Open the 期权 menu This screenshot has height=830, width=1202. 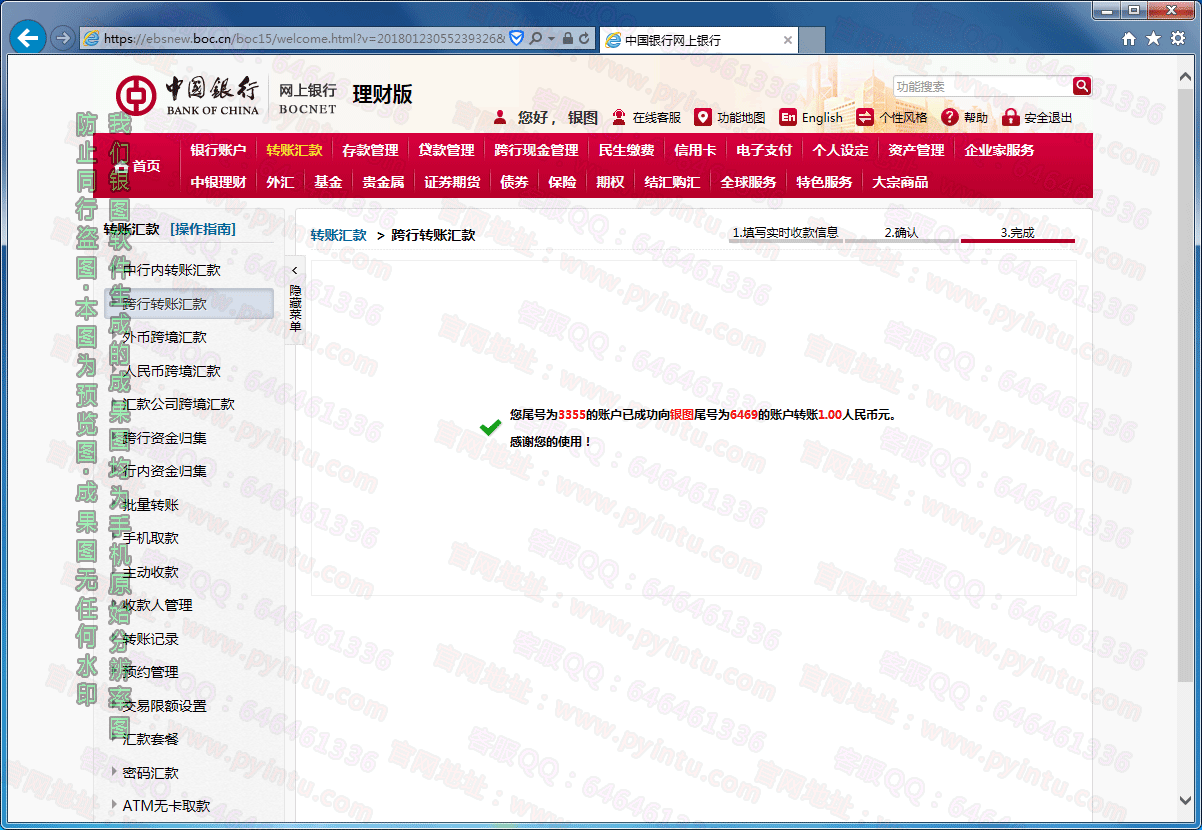tap(610, 182)
